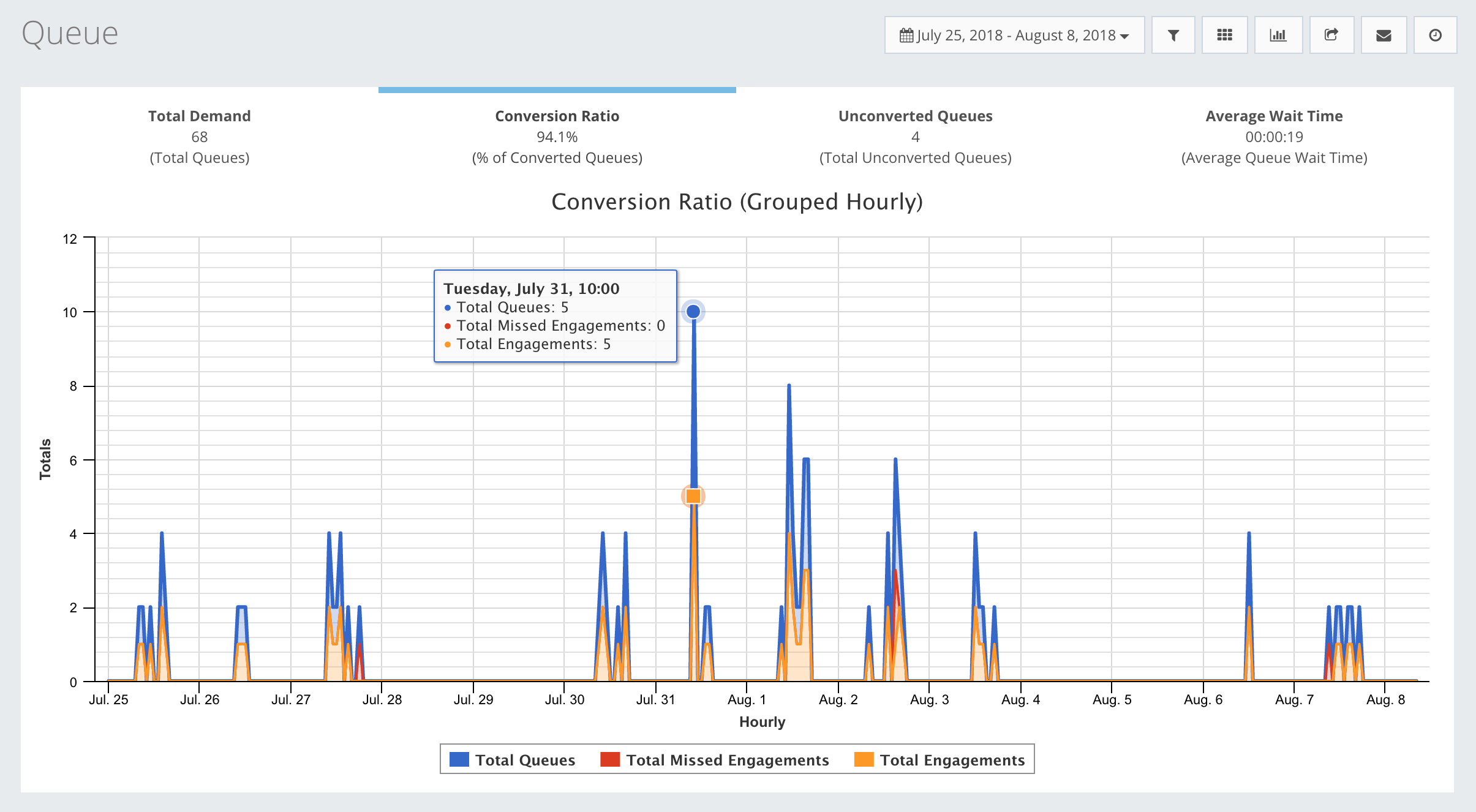Click the blue Total Queues color swatch

coord(459,759)
